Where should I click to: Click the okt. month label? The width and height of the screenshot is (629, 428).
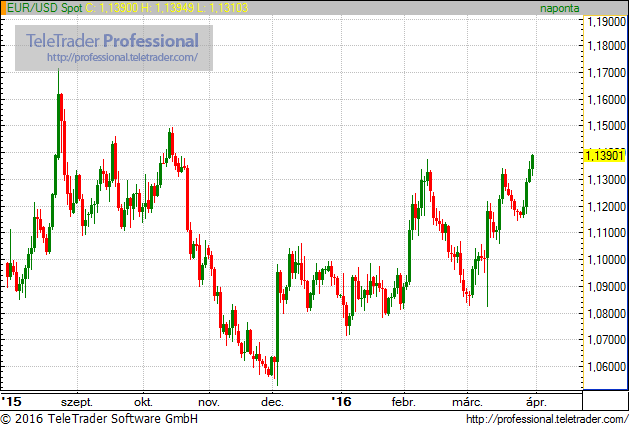[x=143, y=402]
